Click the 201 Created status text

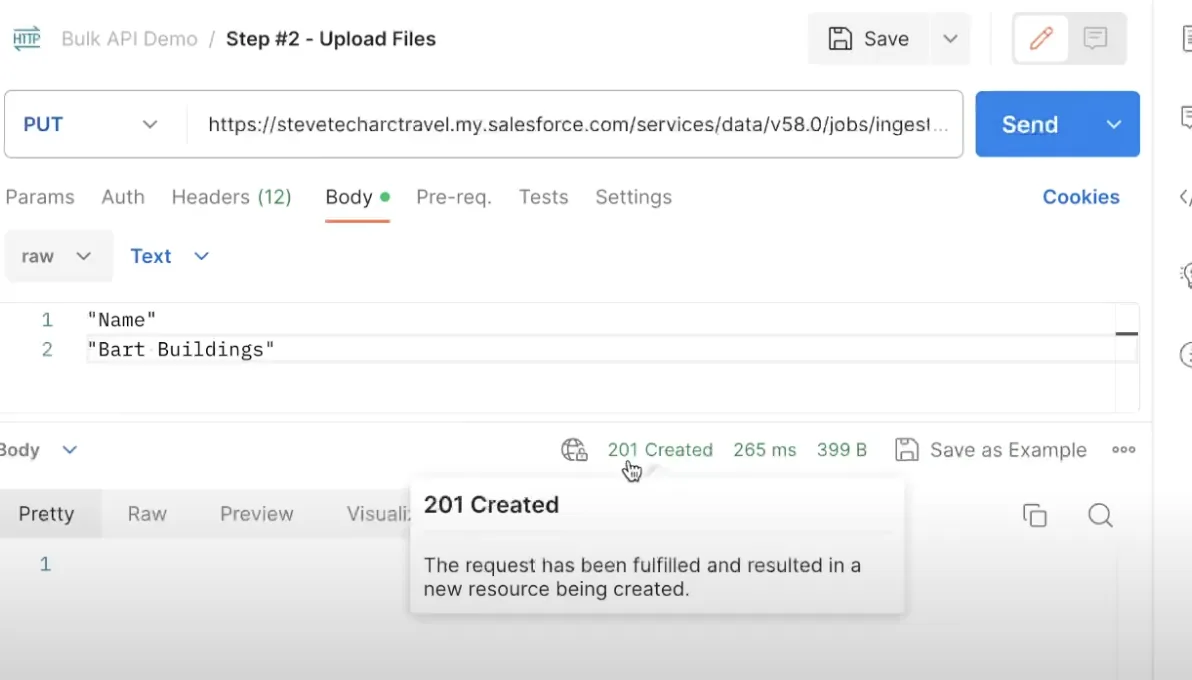point(660,450)
